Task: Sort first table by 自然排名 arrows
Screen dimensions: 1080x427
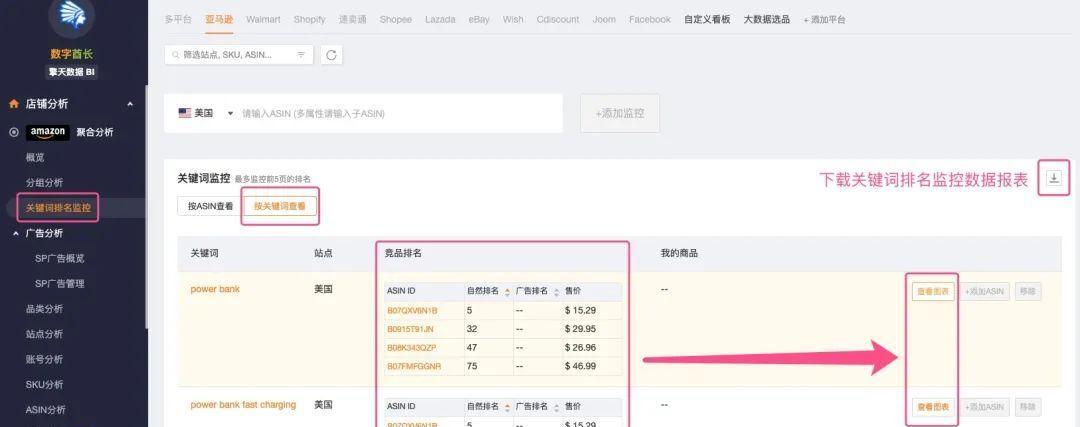Action: point(507,291)
